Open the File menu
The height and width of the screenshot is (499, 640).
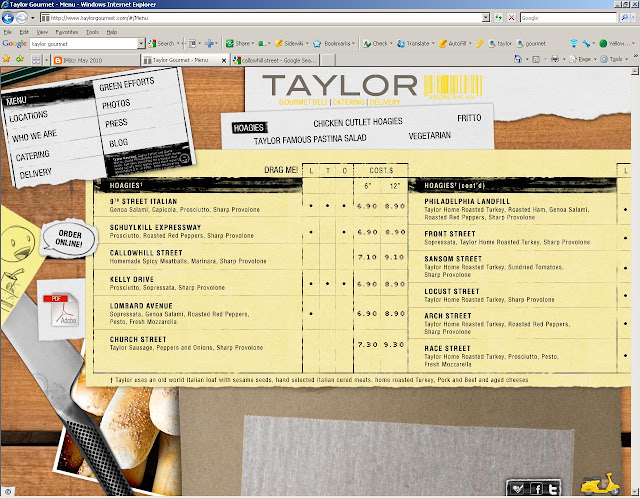click(x=7, y=32)
